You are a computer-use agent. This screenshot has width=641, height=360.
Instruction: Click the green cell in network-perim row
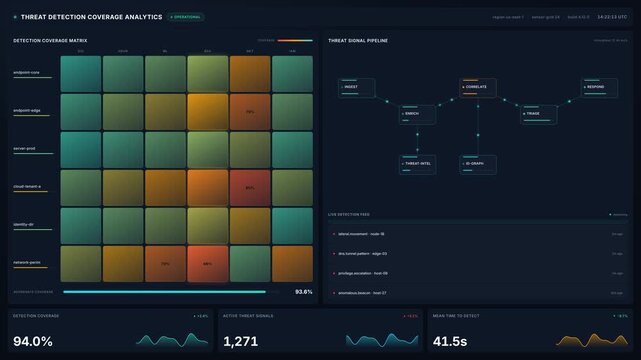[x=250, y=264]
